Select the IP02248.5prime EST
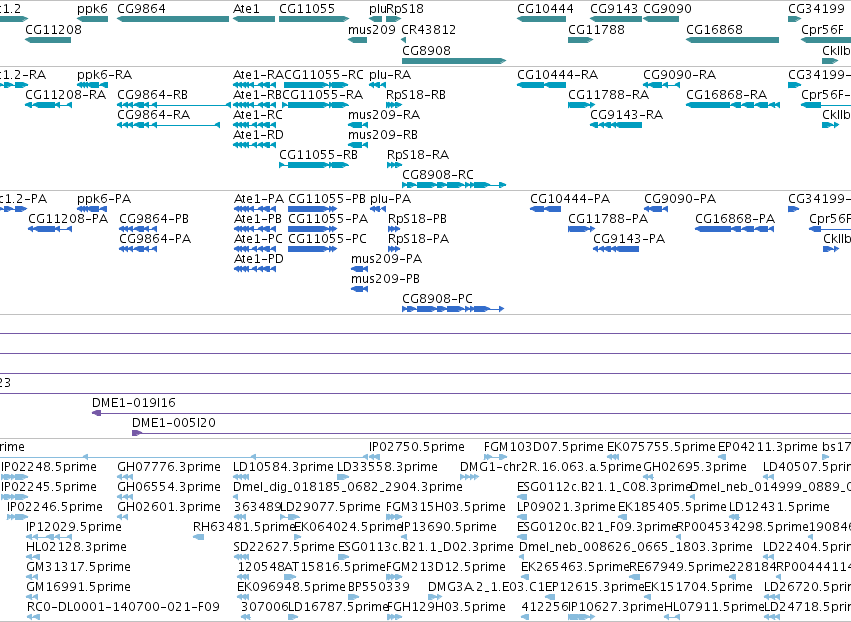Viewport: 851px width, 622px height. [15, 477]
